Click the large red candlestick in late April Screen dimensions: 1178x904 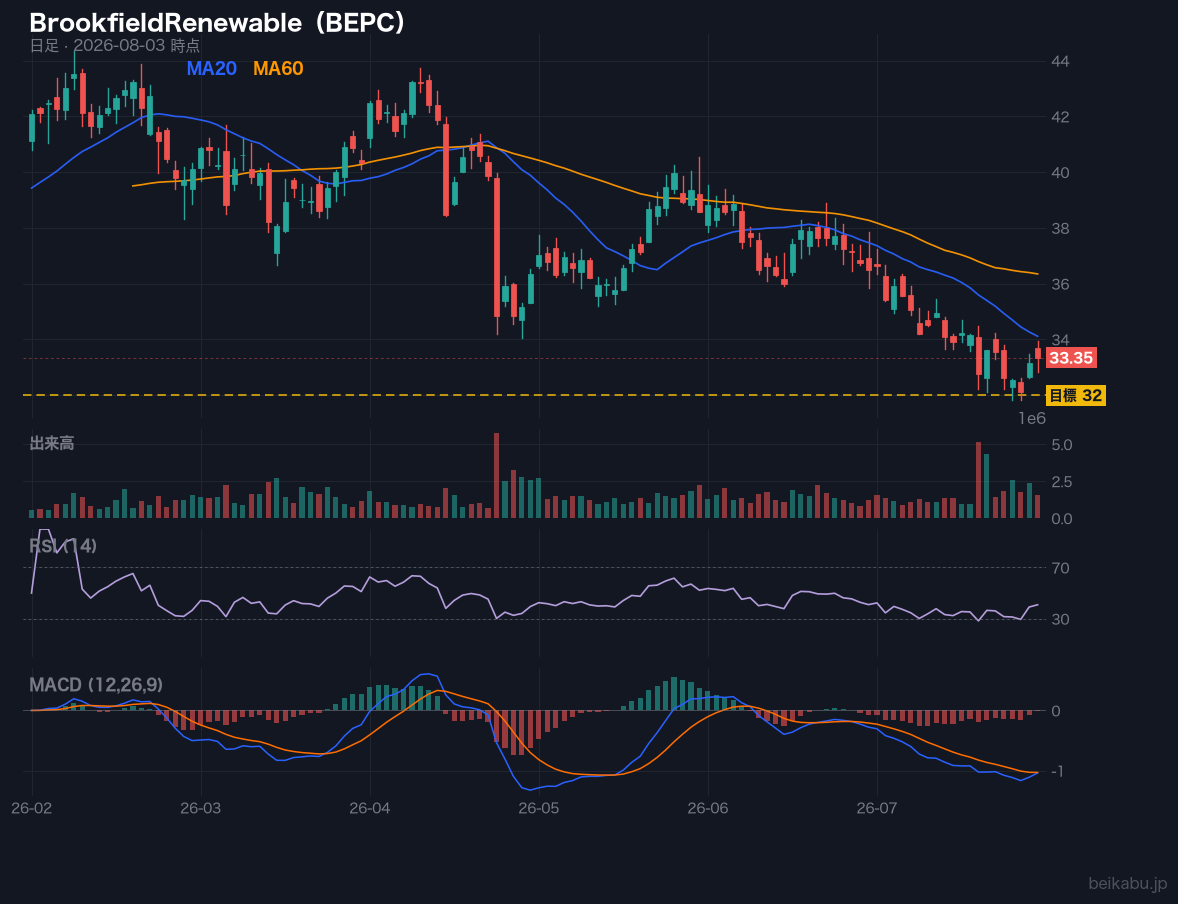(497, 246)
